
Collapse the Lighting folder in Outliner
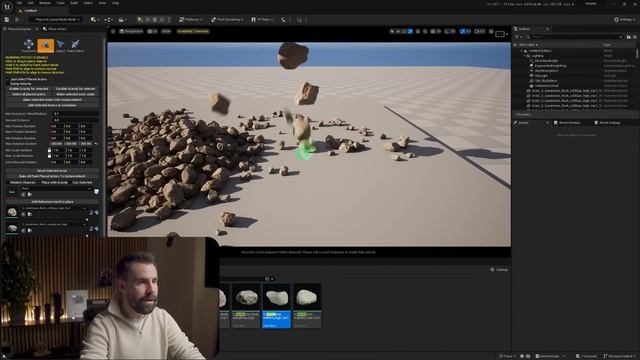click(525, 56)
